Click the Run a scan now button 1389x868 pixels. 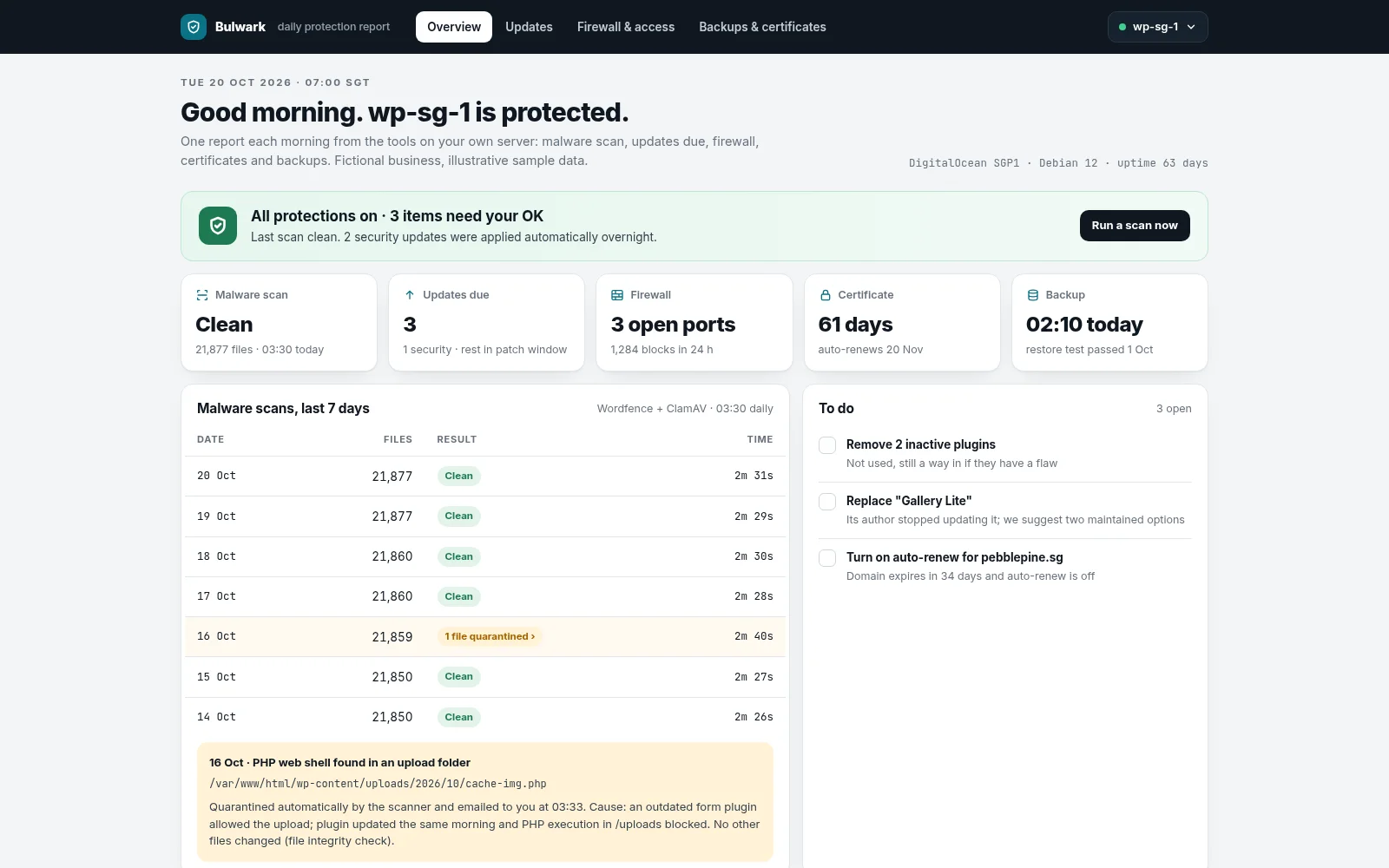click(x=1135, y=226)
